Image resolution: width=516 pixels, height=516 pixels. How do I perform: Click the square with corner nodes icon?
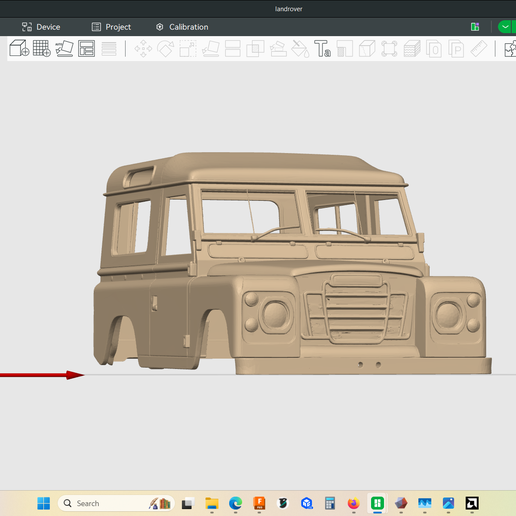pos(389,49)
